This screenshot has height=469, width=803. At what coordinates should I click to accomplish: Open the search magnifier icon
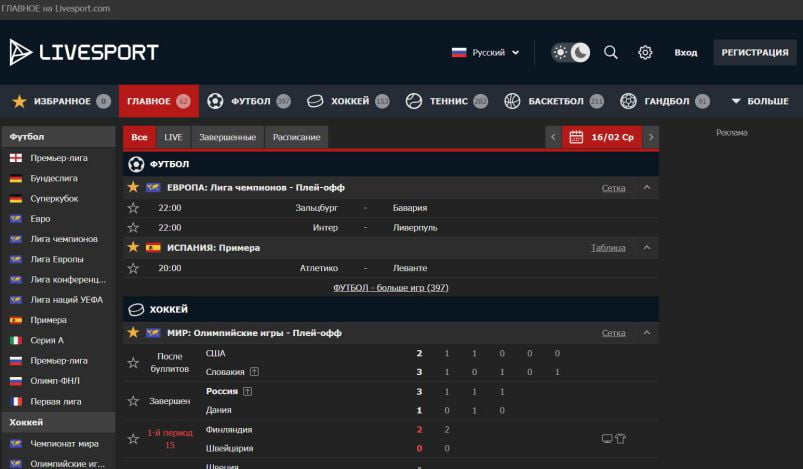(610, 52)
